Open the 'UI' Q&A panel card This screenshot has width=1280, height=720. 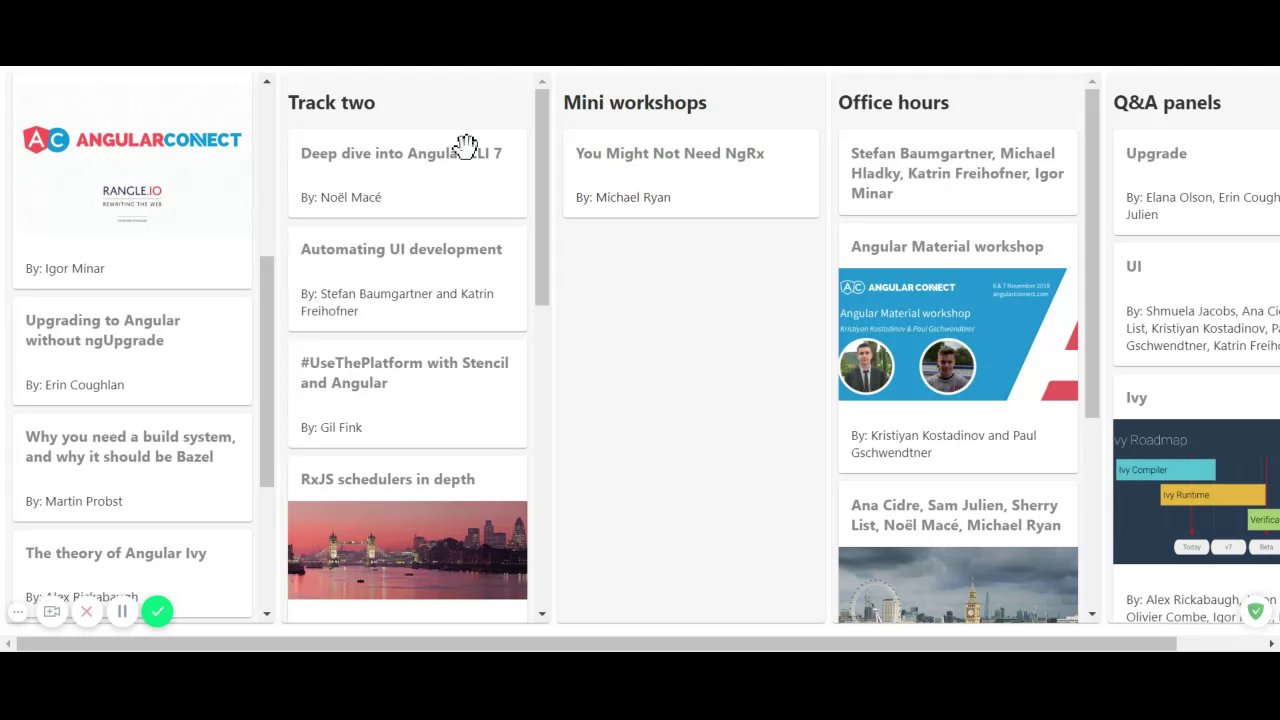click(1196, 303)
